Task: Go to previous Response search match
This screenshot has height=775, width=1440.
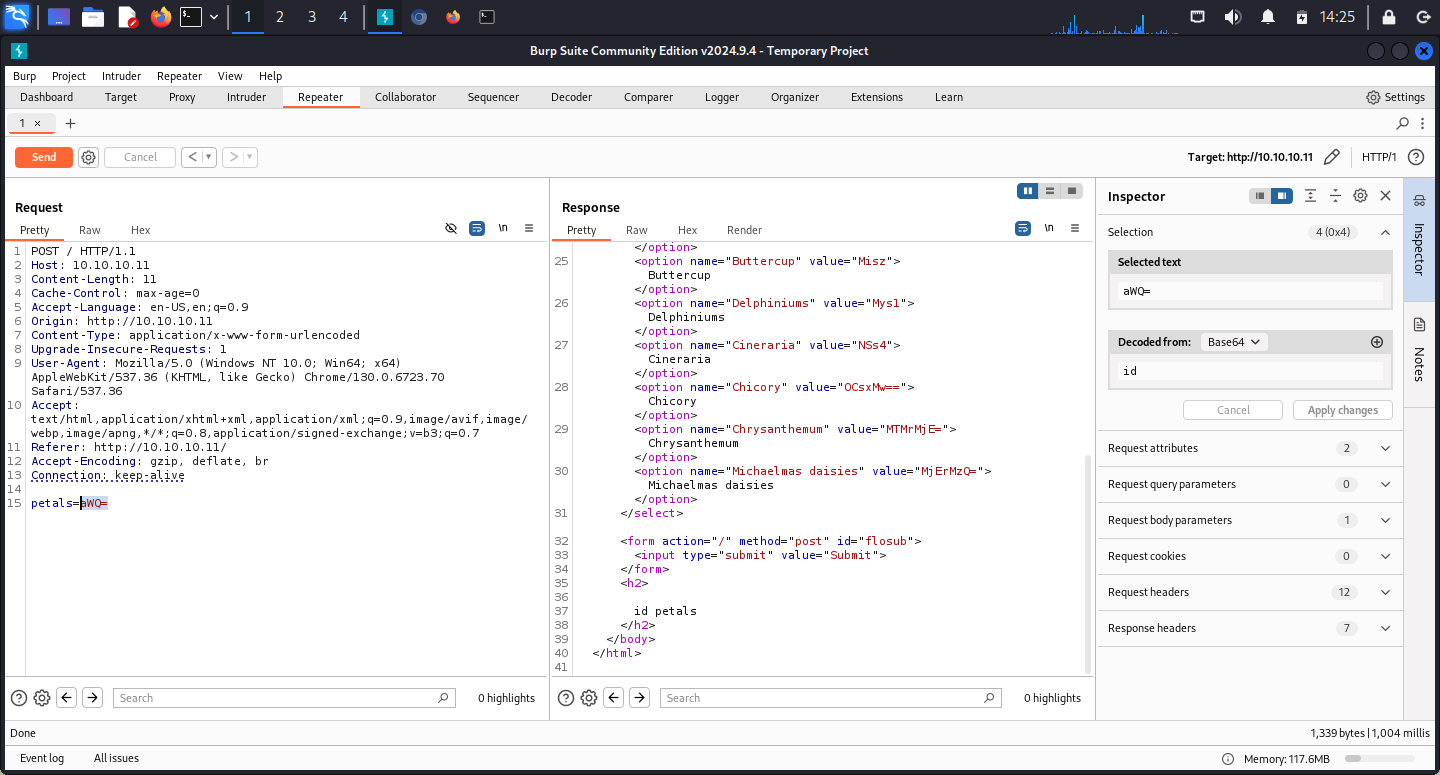Action: click(x=613, y=698)
